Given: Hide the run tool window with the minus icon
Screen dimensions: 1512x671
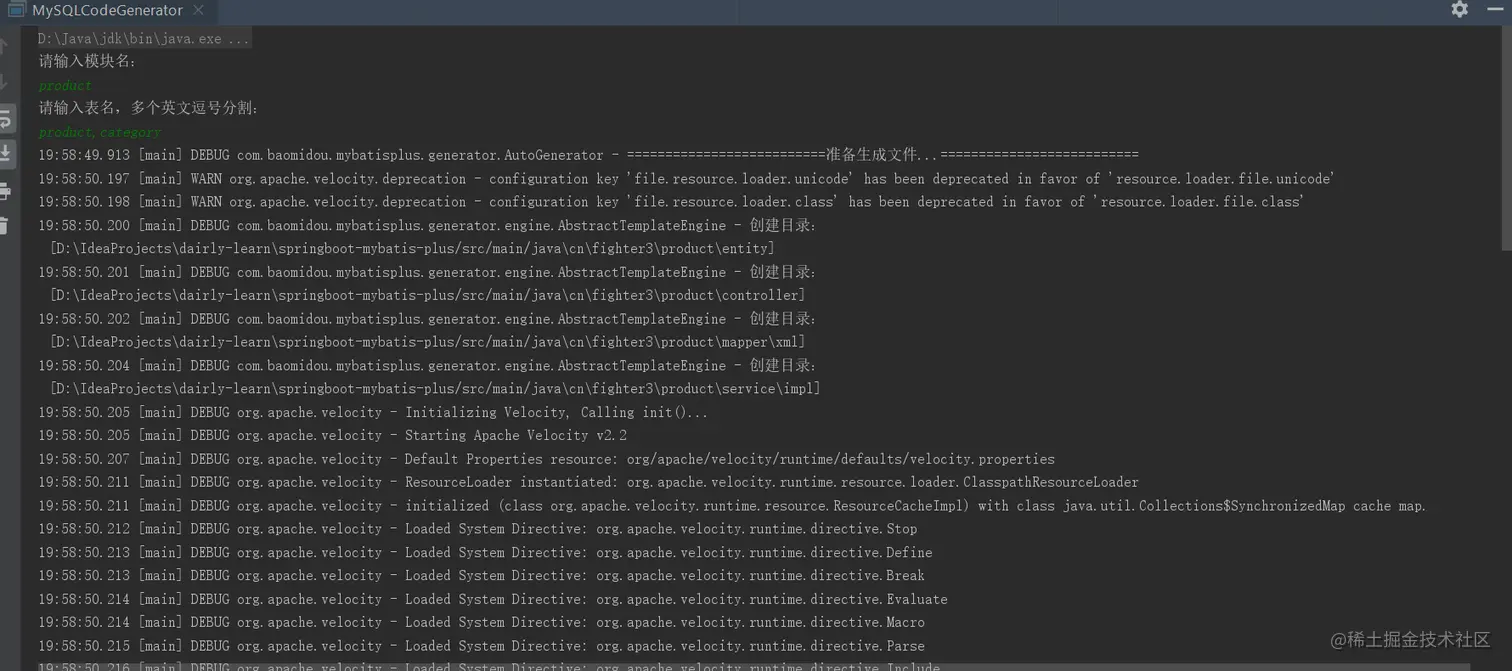Looking at the screenshot, I should (1496, 9).
